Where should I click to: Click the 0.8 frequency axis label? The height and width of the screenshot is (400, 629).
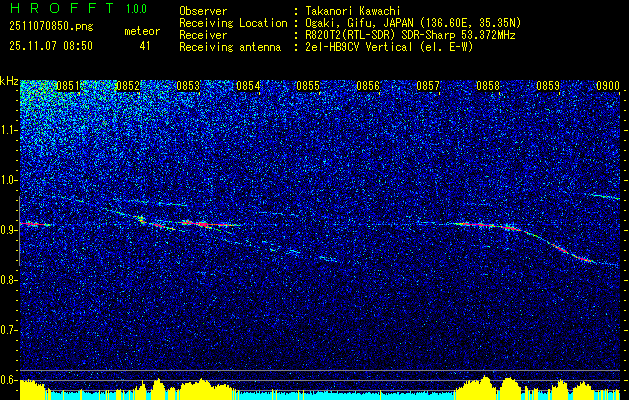pos(8,280)
